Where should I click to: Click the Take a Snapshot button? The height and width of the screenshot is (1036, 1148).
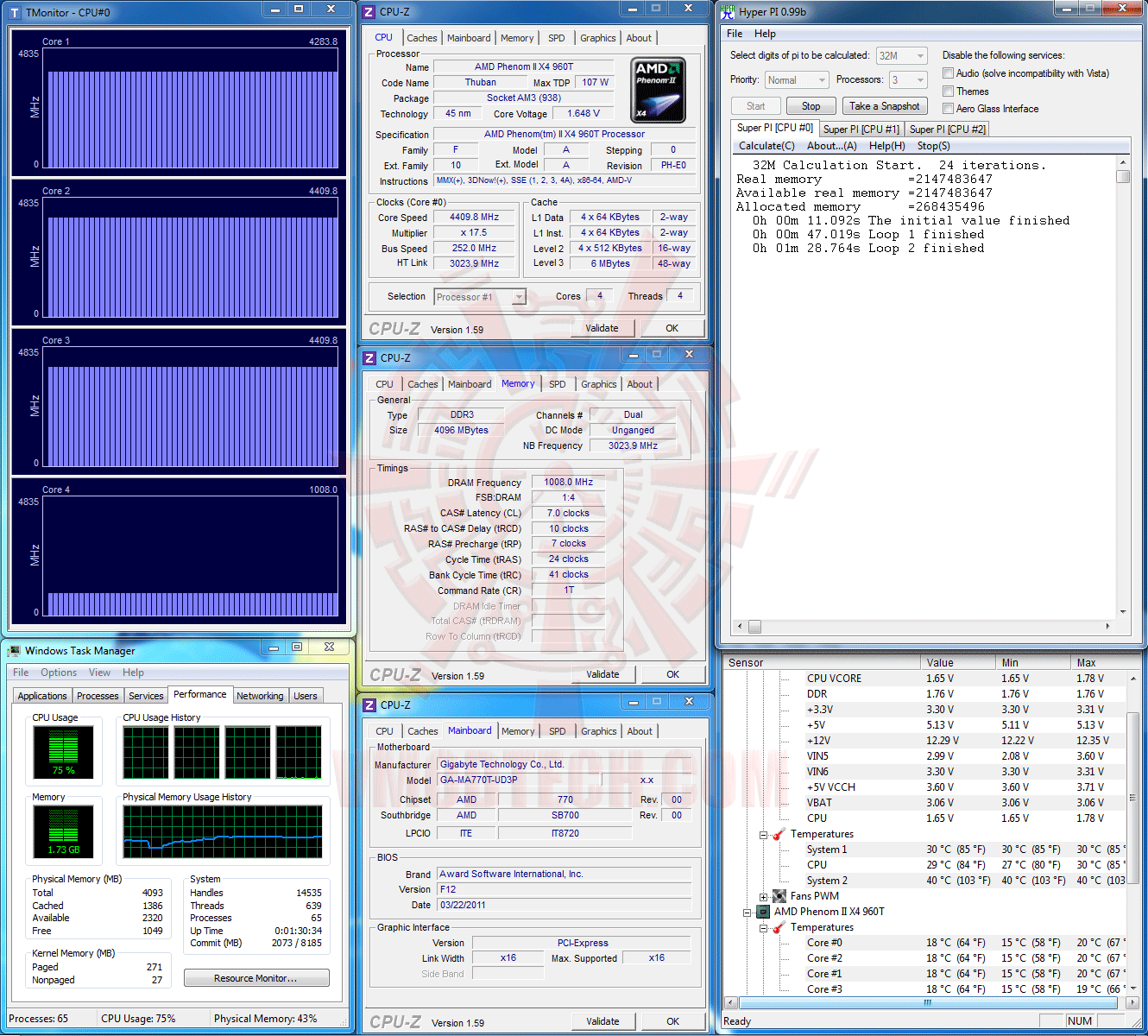click(885, 106)
